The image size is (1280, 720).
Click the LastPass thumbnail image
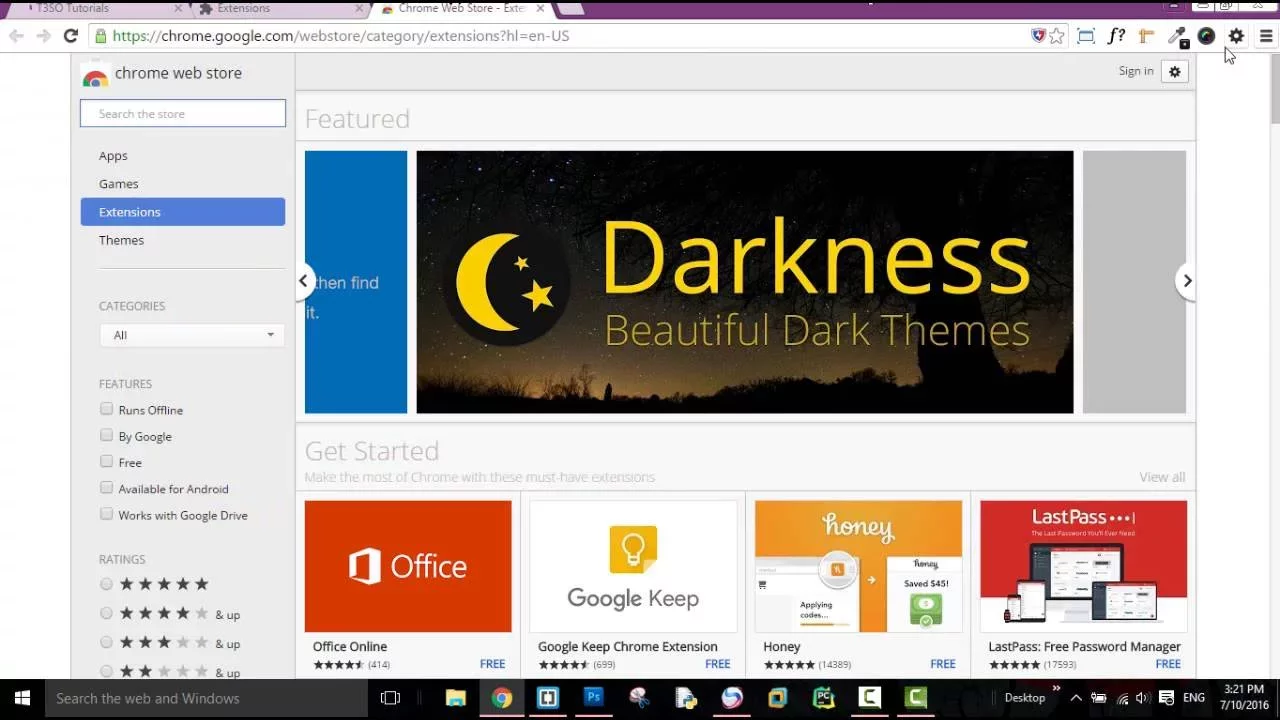(1084, 566)
